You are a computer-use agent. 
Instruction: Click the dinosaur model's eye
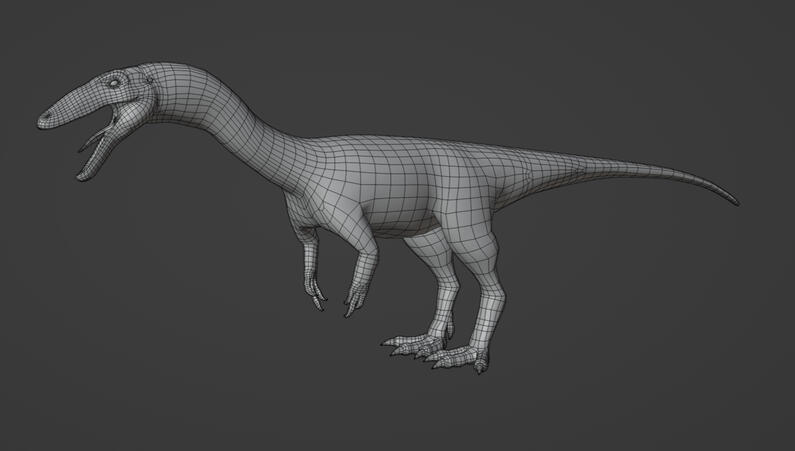click(114, 83)
